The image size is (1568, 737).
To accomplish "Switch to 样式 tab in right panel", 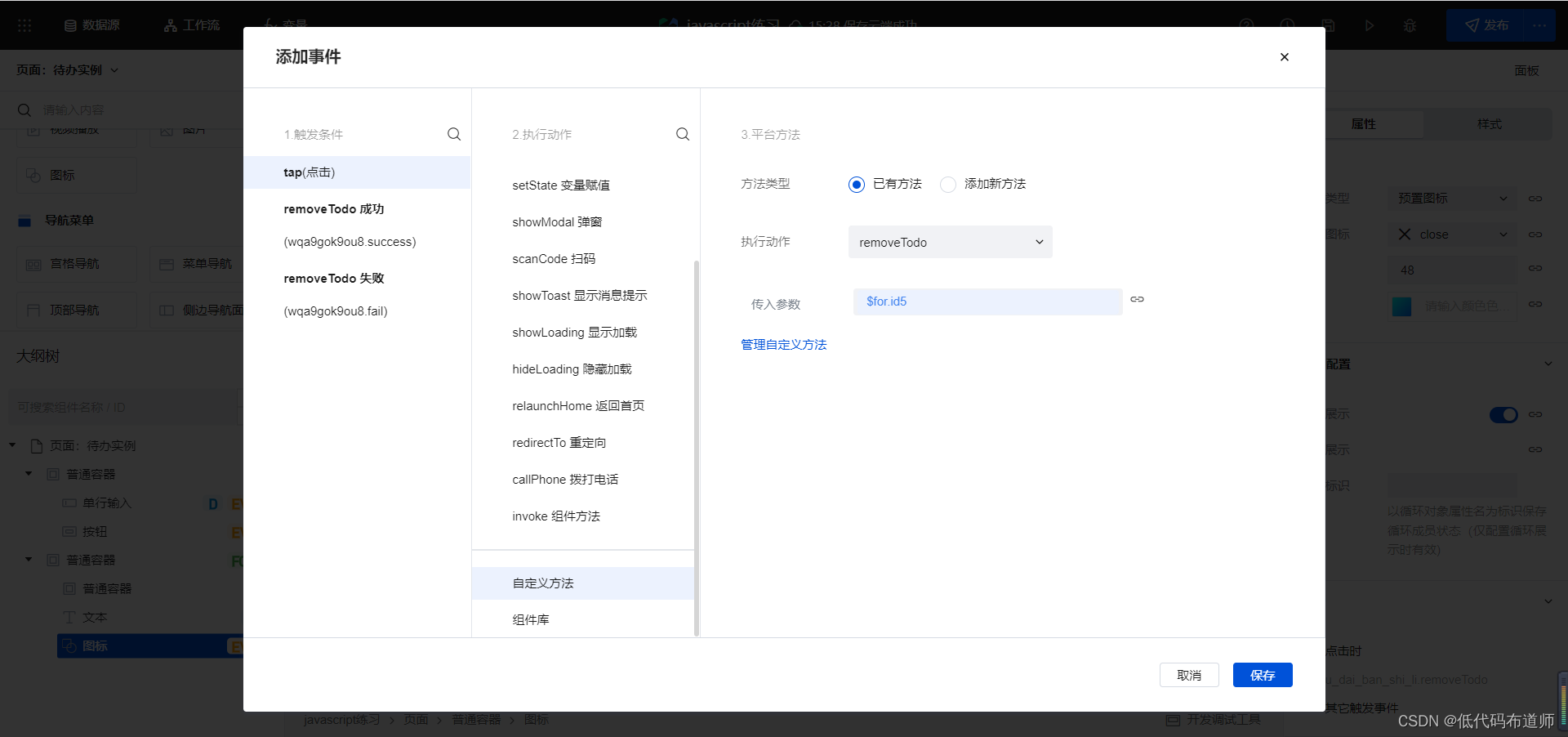I will click(1489, 124).
